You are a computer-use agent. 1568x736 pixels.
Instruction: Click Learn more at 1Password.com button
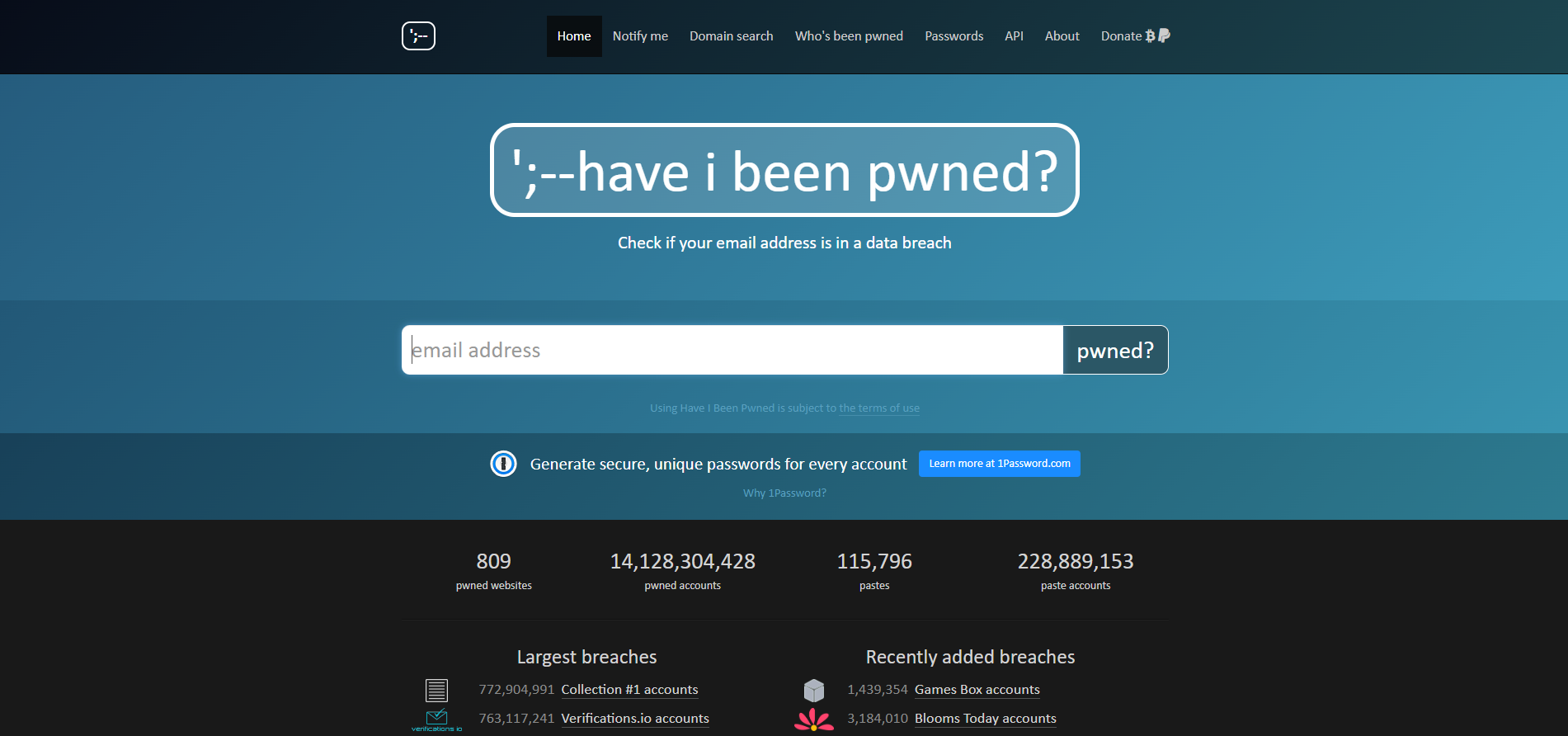[x=1000, y=464]
